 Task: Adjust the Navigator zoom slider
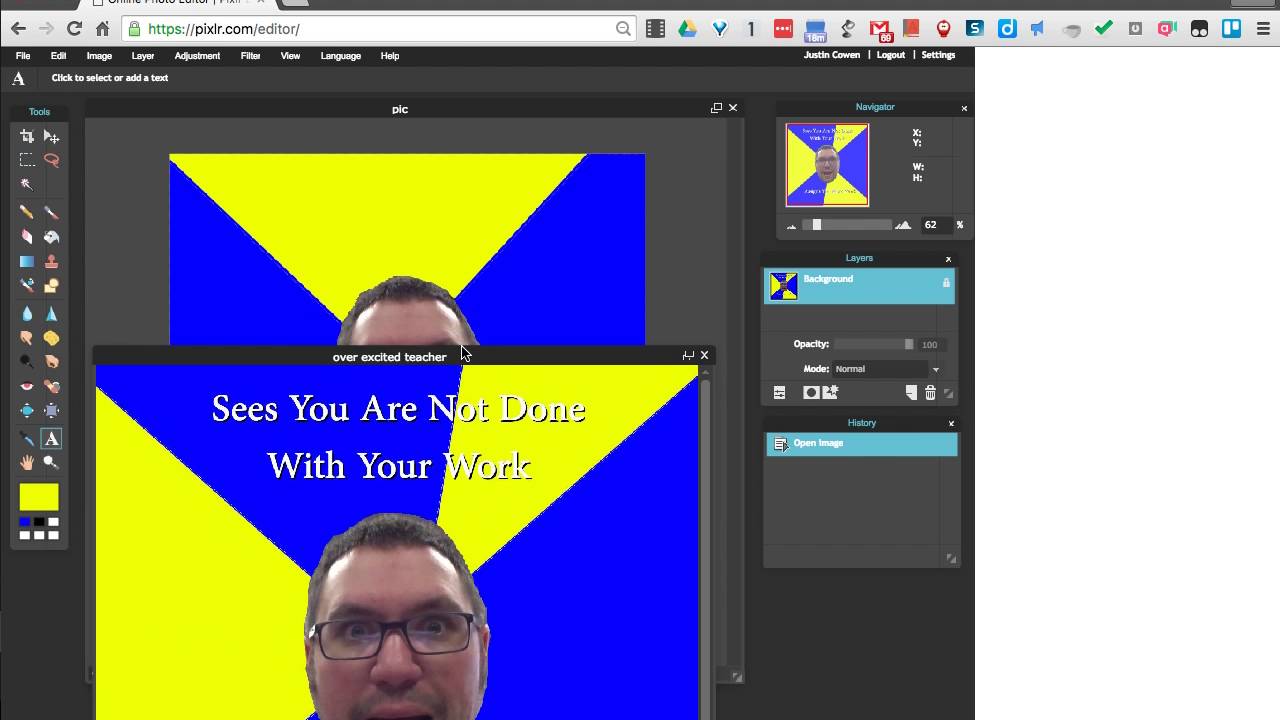click(849, 225)
